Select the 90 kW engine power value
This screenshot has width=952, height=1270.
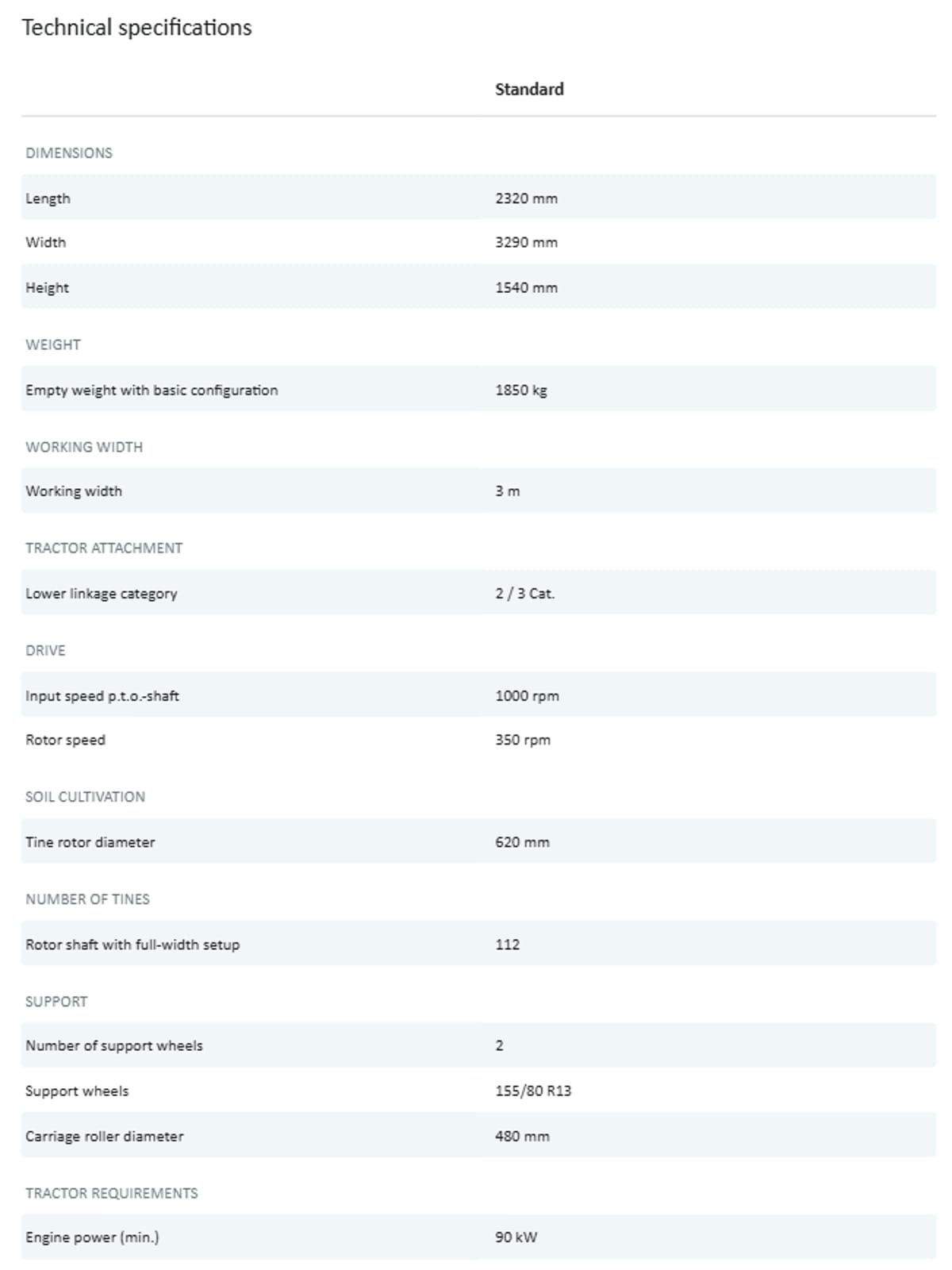pos(516,1237)
